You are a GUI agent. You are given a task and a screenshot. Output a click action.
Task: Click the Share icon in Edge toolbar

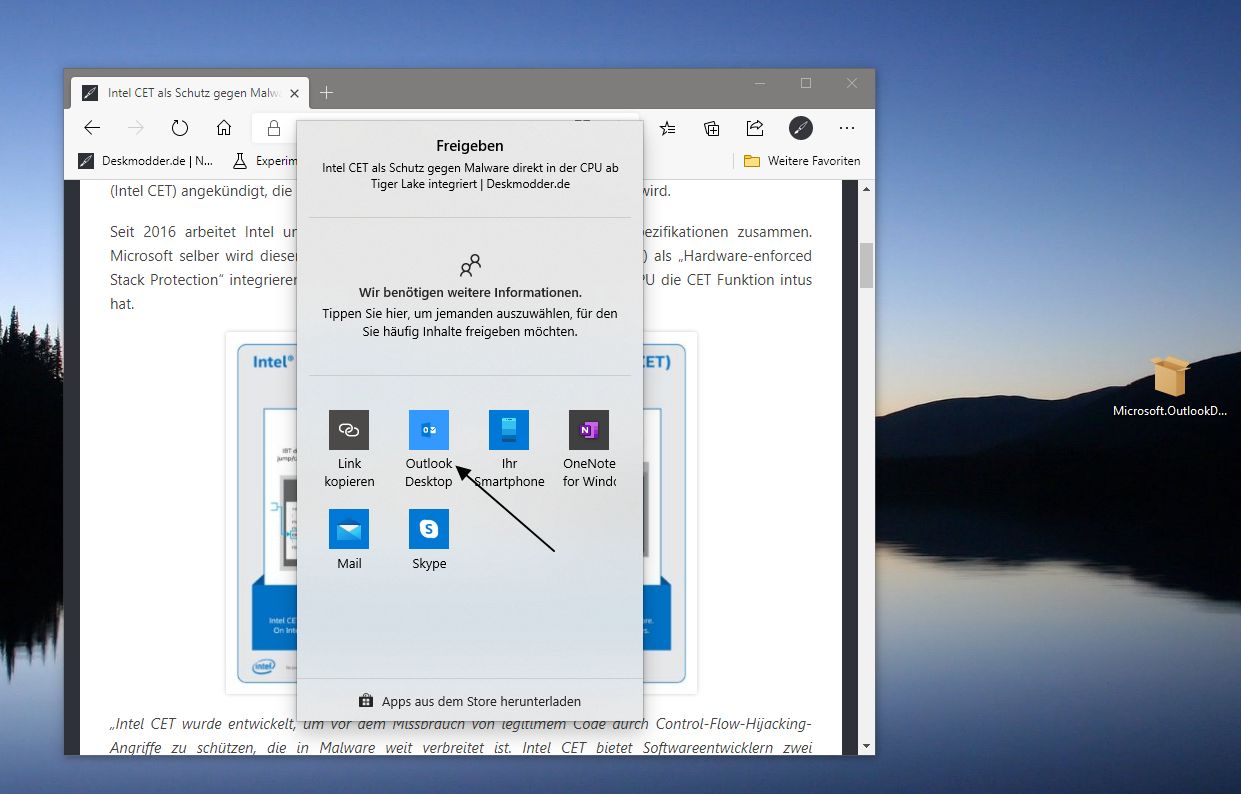[x=755, y=128]
